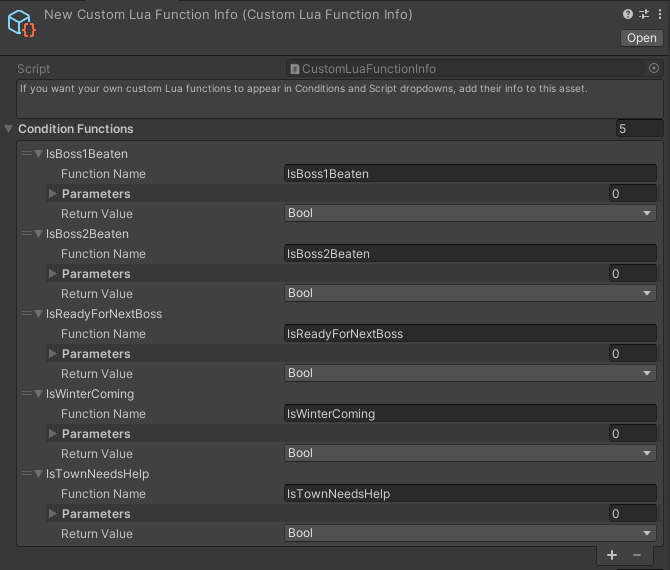Click the reorder handle beside IsTownNeedsHelp
This screenshot has height=570, width=670.
pyautogui.click(x=27, y=473)
